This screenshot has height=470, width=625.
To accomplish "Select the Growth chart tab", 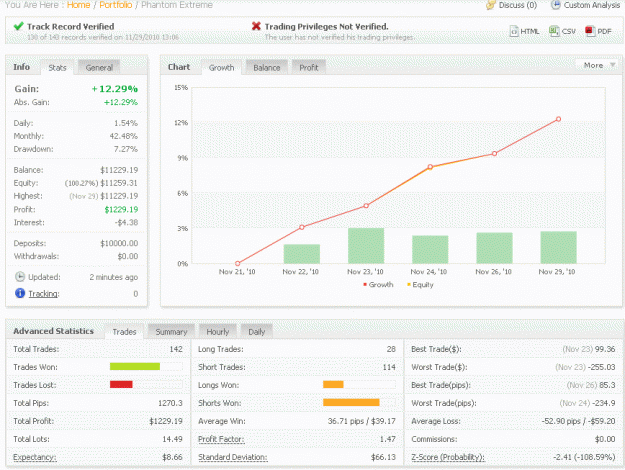I will pyautogui.click(x=221, y=68).
